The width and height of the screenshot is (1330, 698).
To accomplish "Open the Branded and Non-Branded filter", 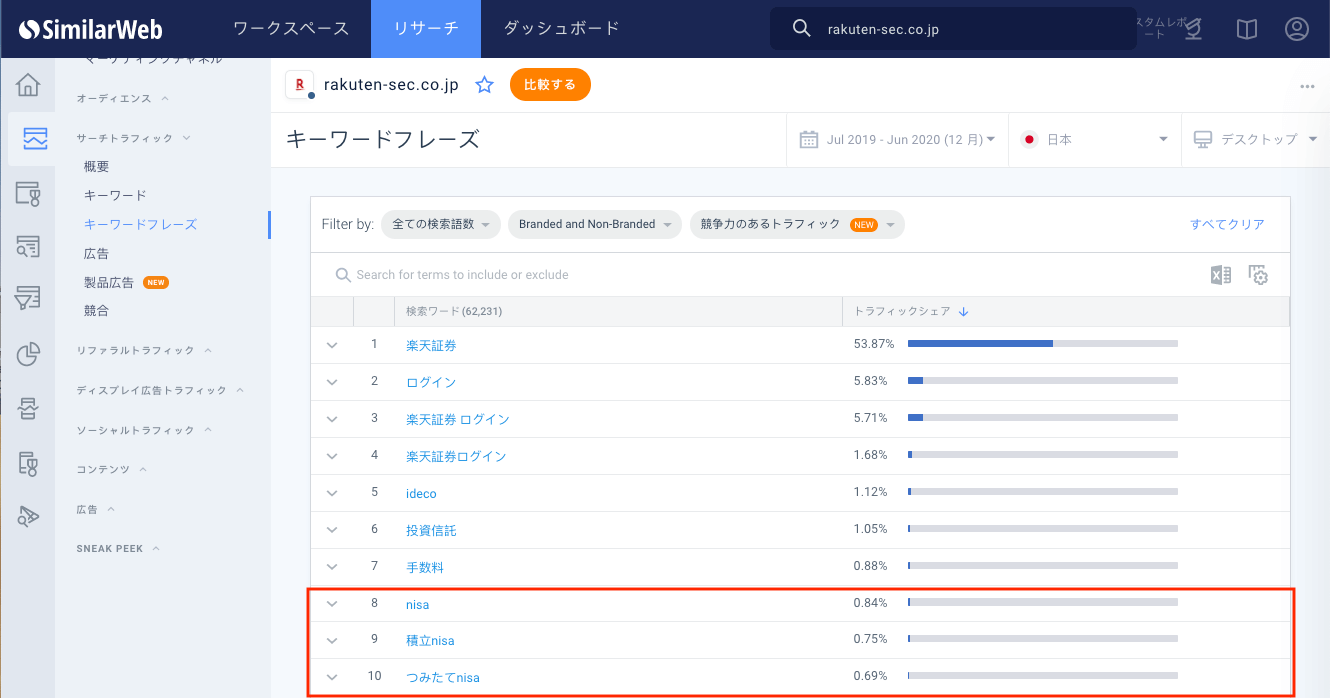I will [595, 225].
